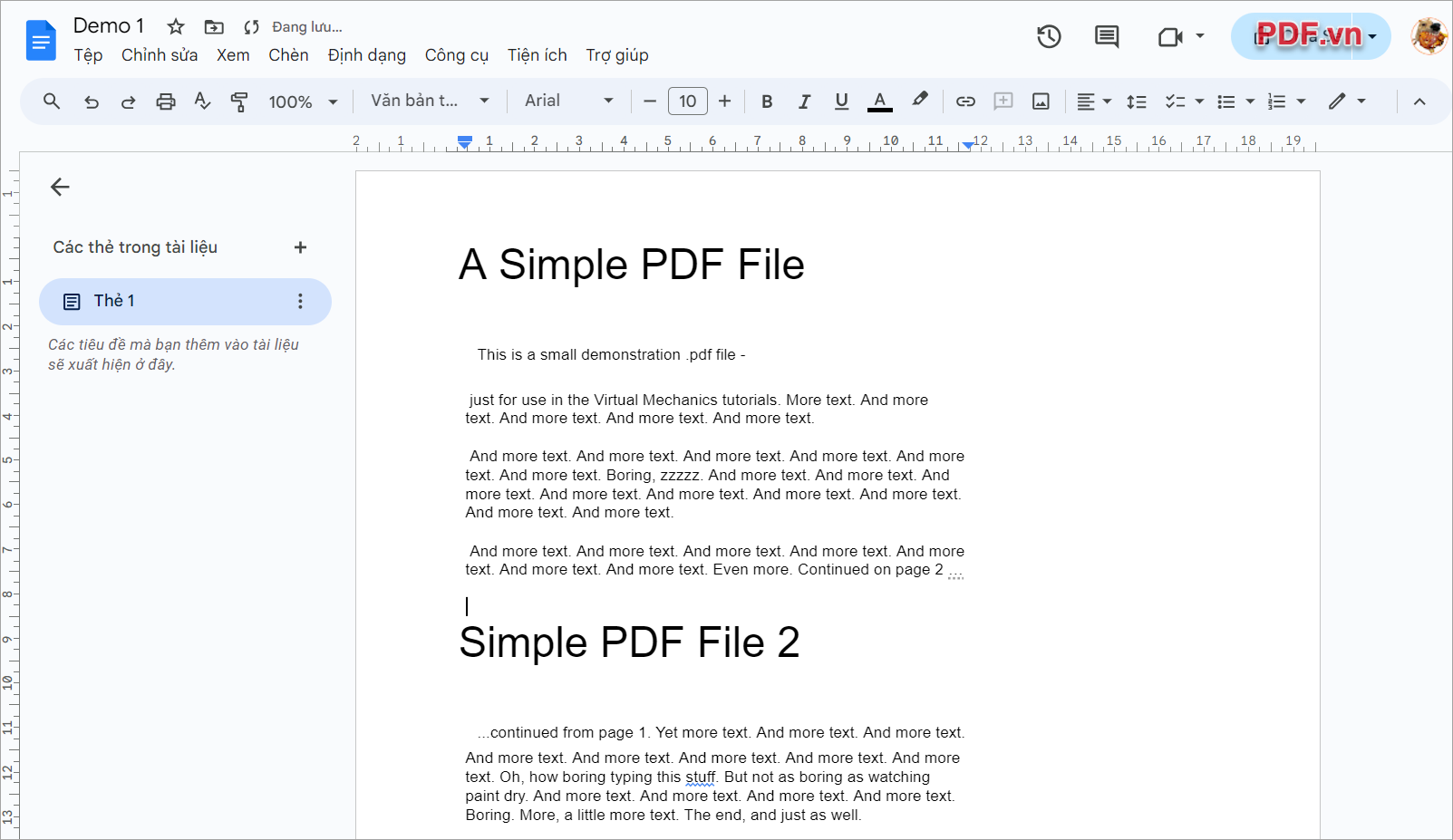Print the document

coord(165,101)
